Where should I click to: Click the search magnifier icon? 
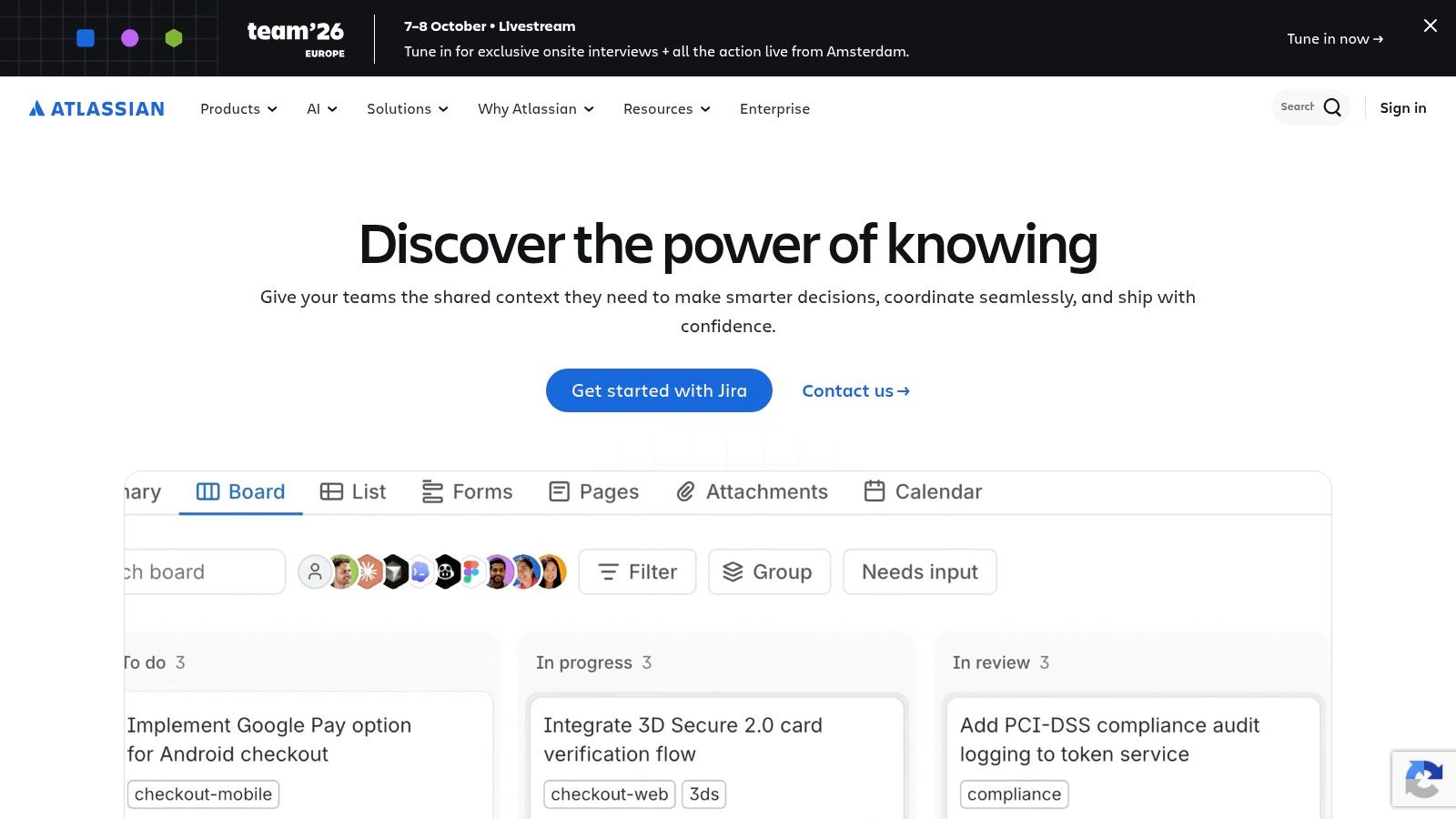pos(1332,107)
